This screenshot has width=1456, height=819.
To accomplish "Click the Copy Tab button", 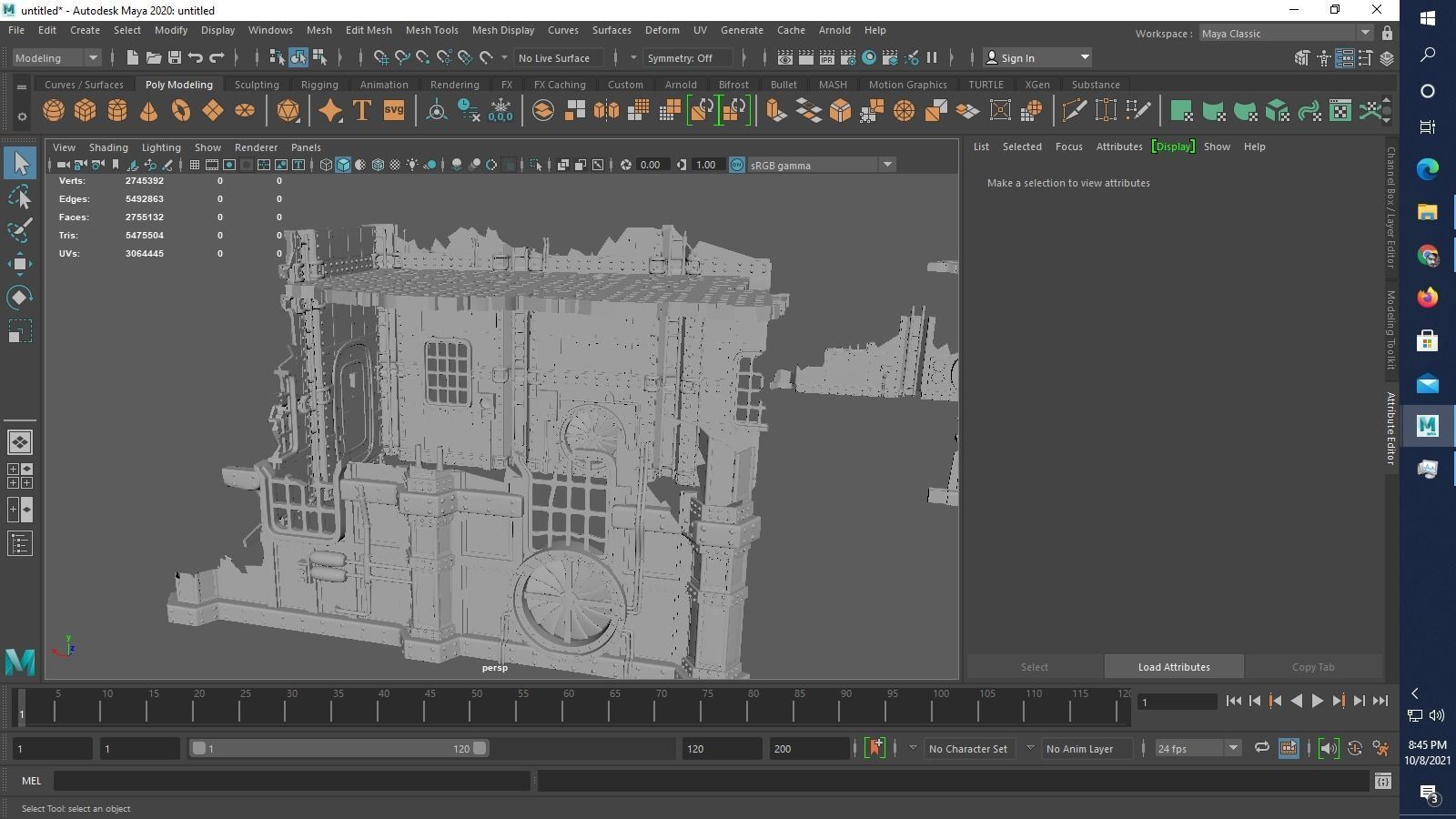I will tap(1313, 667).
